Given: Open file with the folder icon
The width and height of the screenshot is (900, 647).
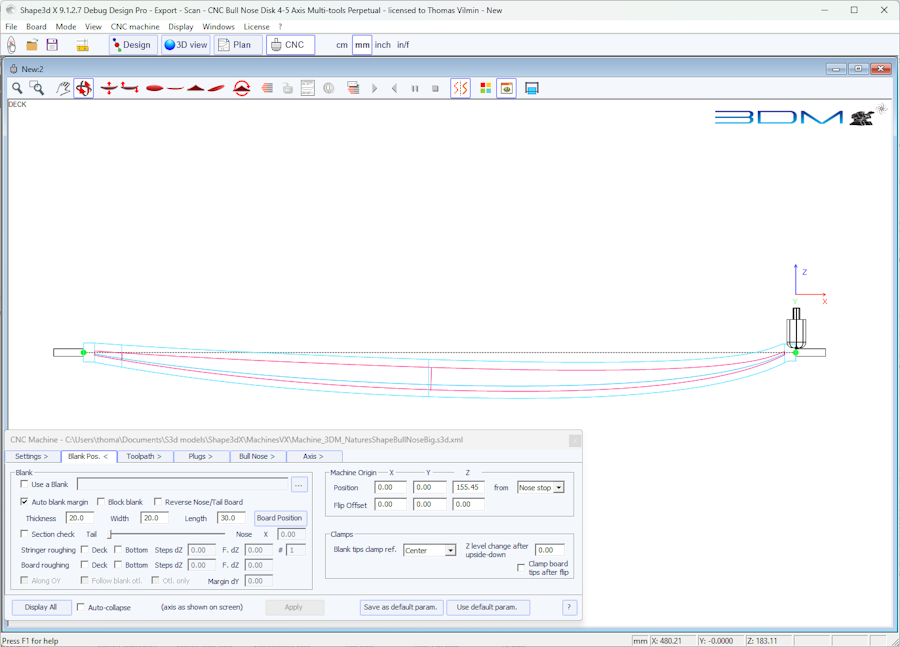Looking at the screenshot, I should pyautogui.click(x=32, y=45).
